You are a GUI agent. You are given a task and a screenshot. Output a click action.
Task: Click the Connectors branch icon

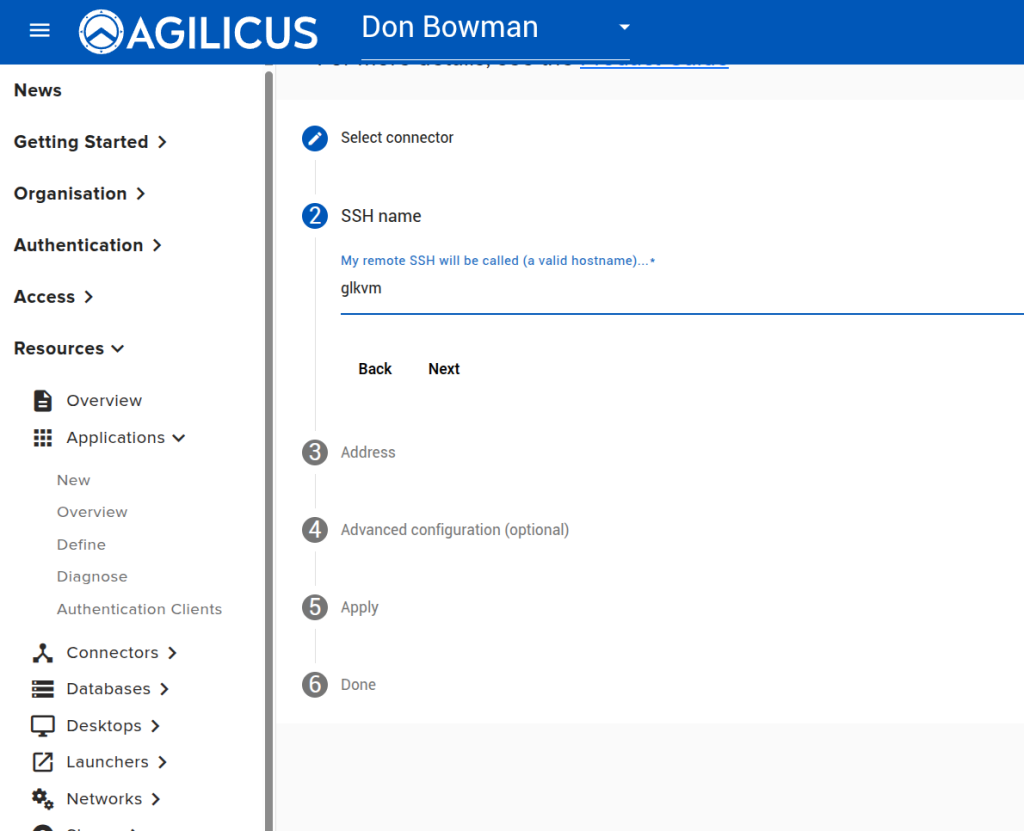(x=43, y=653)
